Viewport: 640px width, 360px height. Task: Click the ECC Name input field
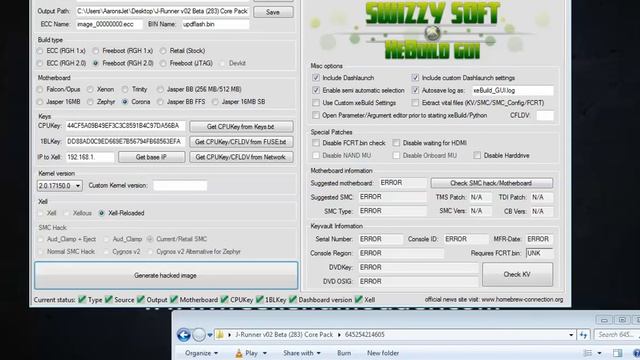(x=109, y=24)
